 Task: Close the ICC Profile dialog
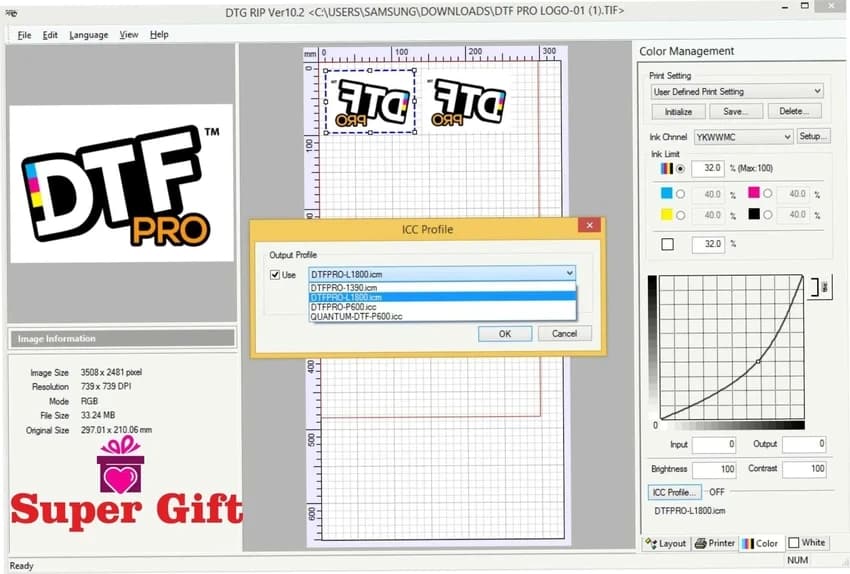pos(590,225)
